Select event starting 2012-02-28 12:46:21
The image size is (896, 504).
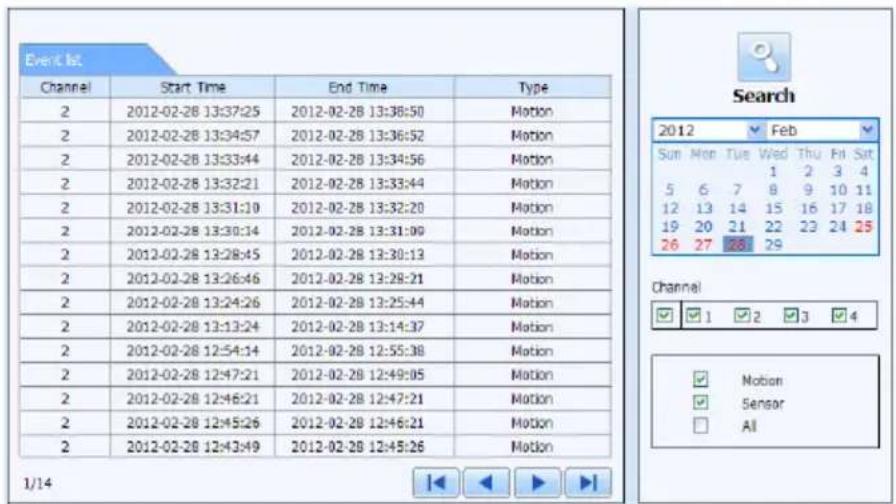315,399
